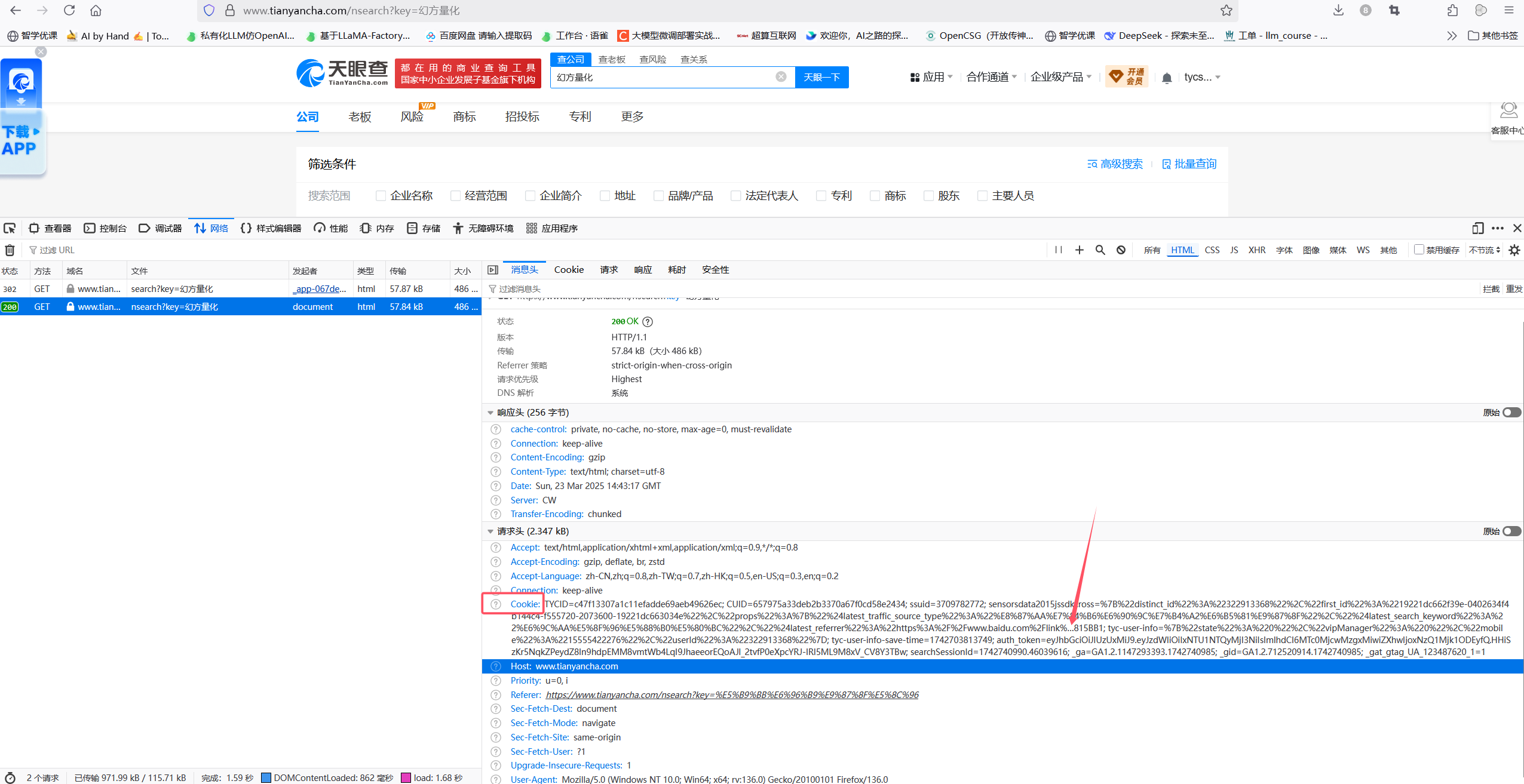The image size is (1524, 784).
Task: Open the Referer URL link
Action: click(x=732, y=694)
